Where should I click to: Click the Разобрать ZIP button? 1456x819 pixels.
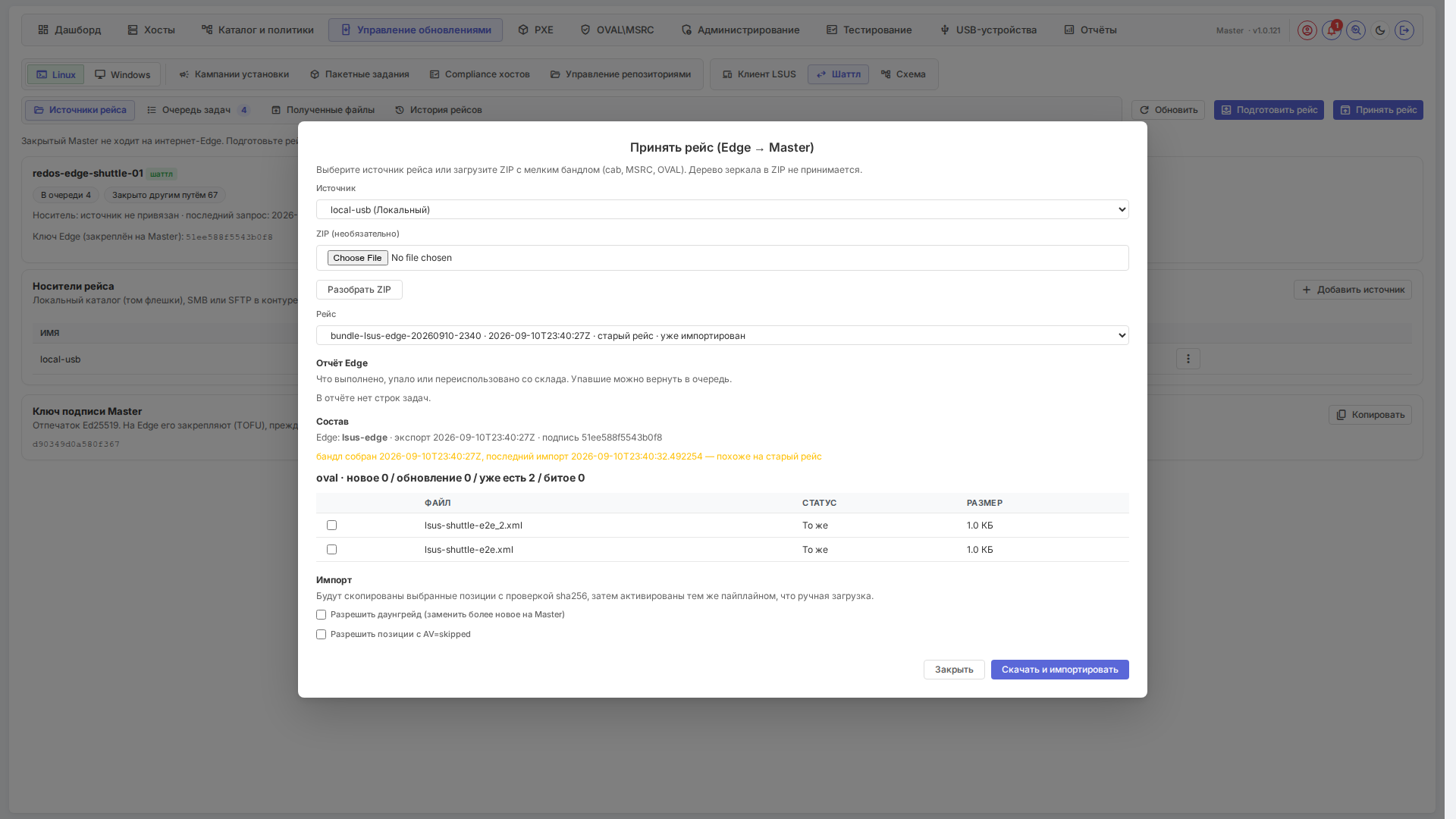359,290
